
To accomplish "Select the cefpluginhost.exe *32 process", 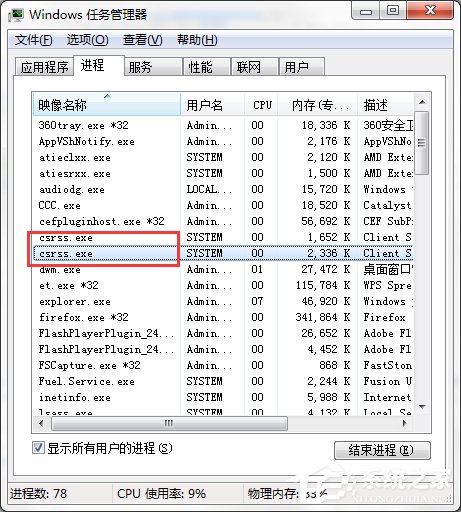I will (223, 221).
